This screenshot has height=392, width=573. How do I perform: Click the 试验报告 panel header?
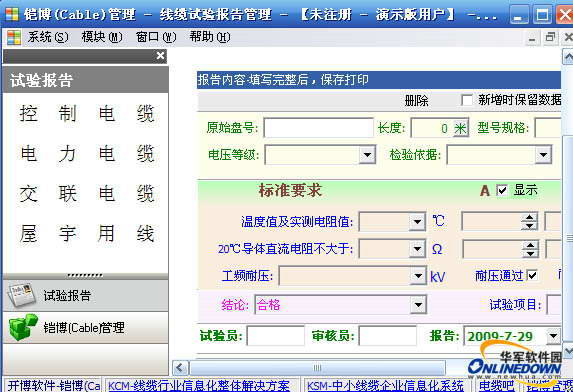86,80
